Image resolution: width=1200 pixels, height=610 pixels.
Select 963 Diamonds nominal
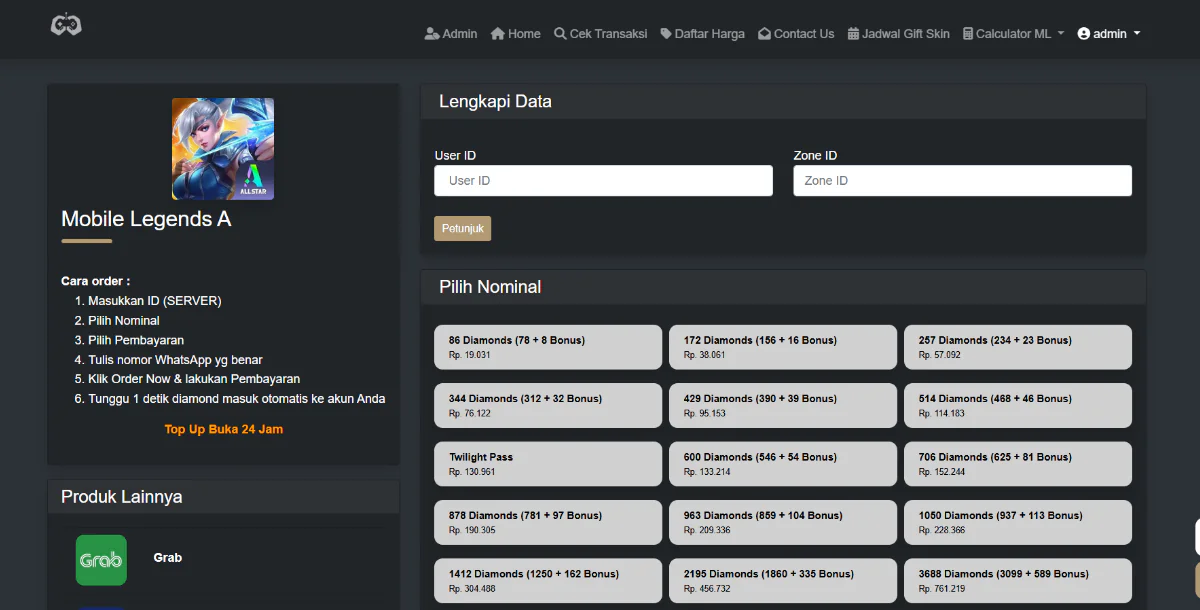click(x=783, y=522)
